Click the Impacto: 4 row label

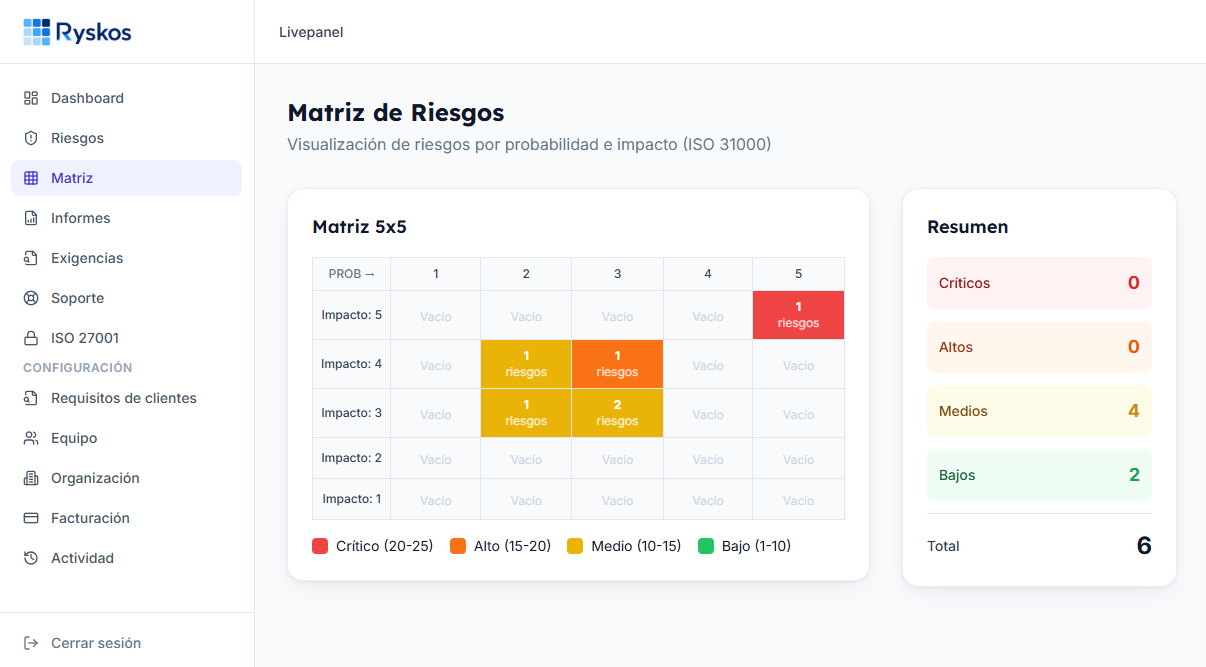point(351,364)
